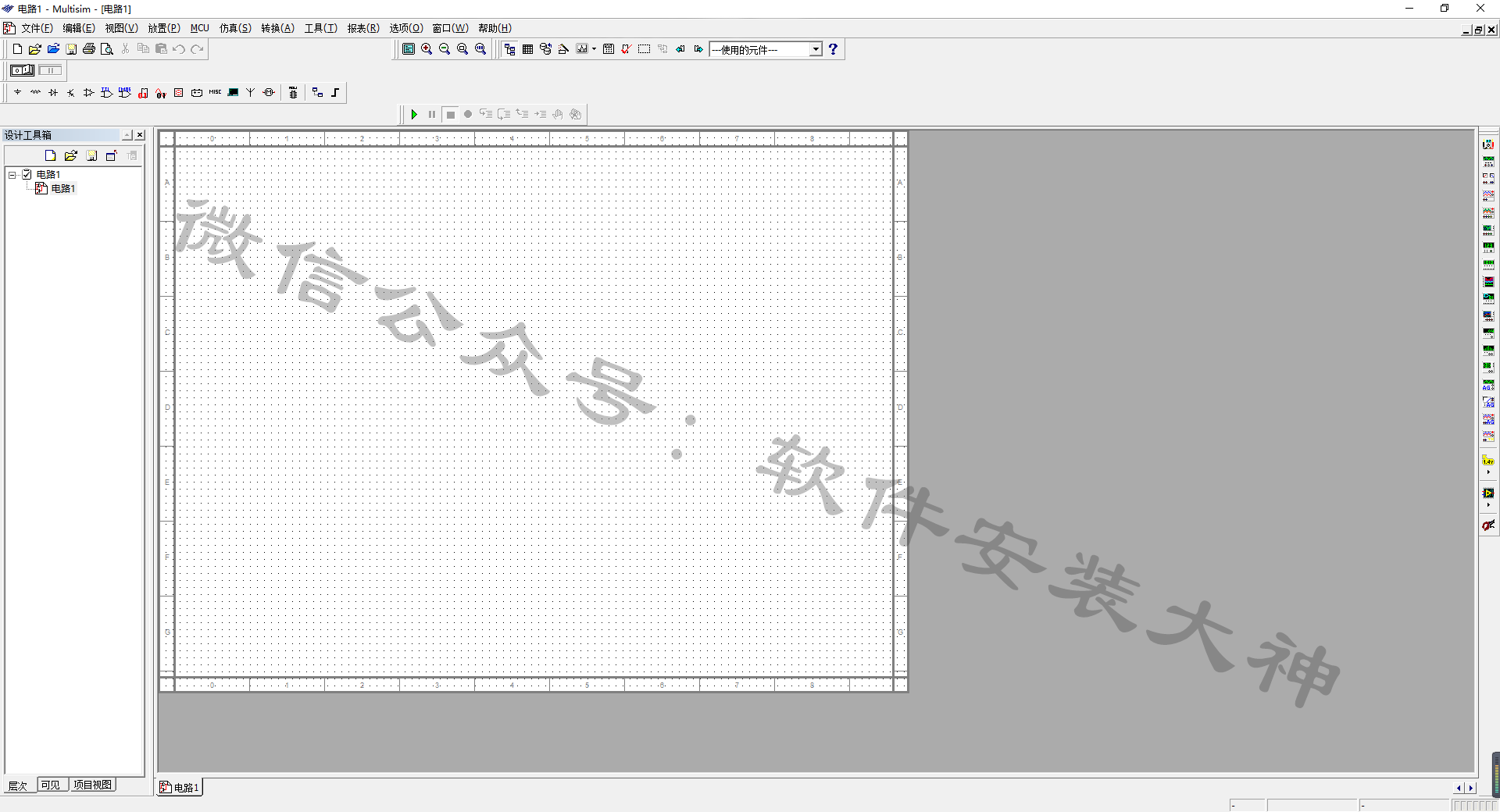Close the 设计工具箱 panel
This screenshot has width=1500, height=812.
point(140,135)
